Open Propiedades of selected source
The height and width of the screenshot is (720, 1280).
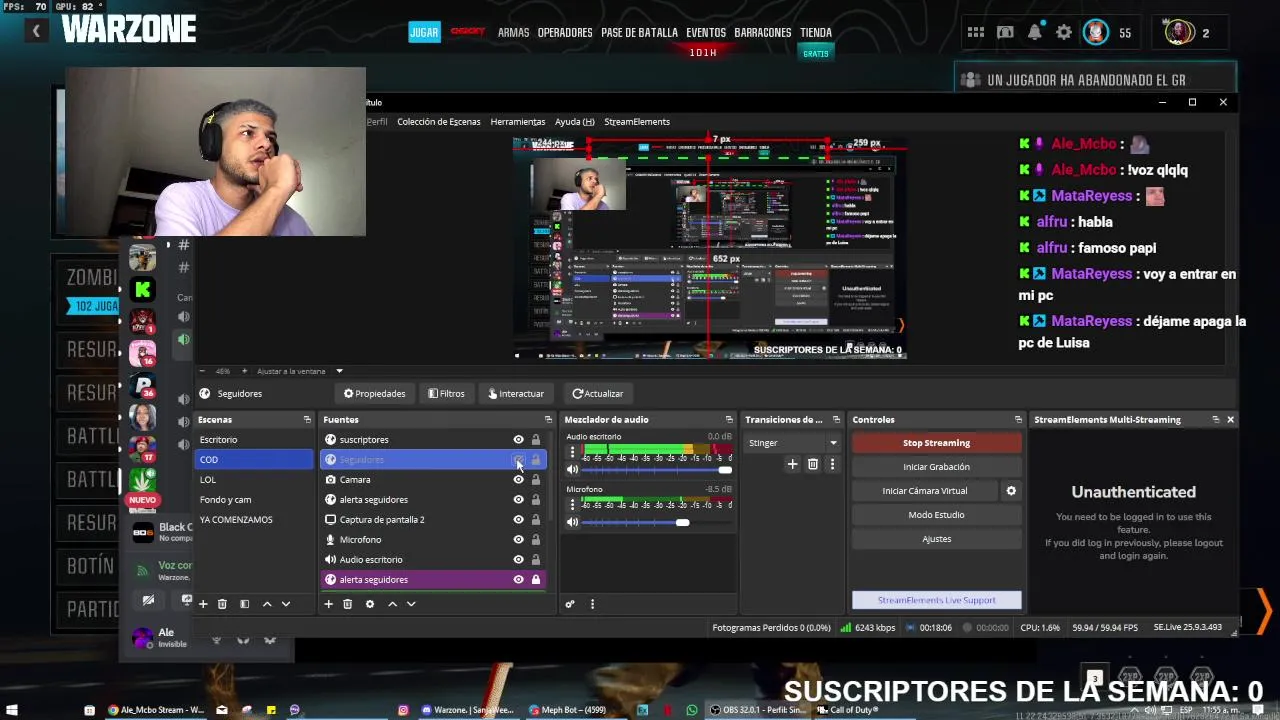point(375,394)
